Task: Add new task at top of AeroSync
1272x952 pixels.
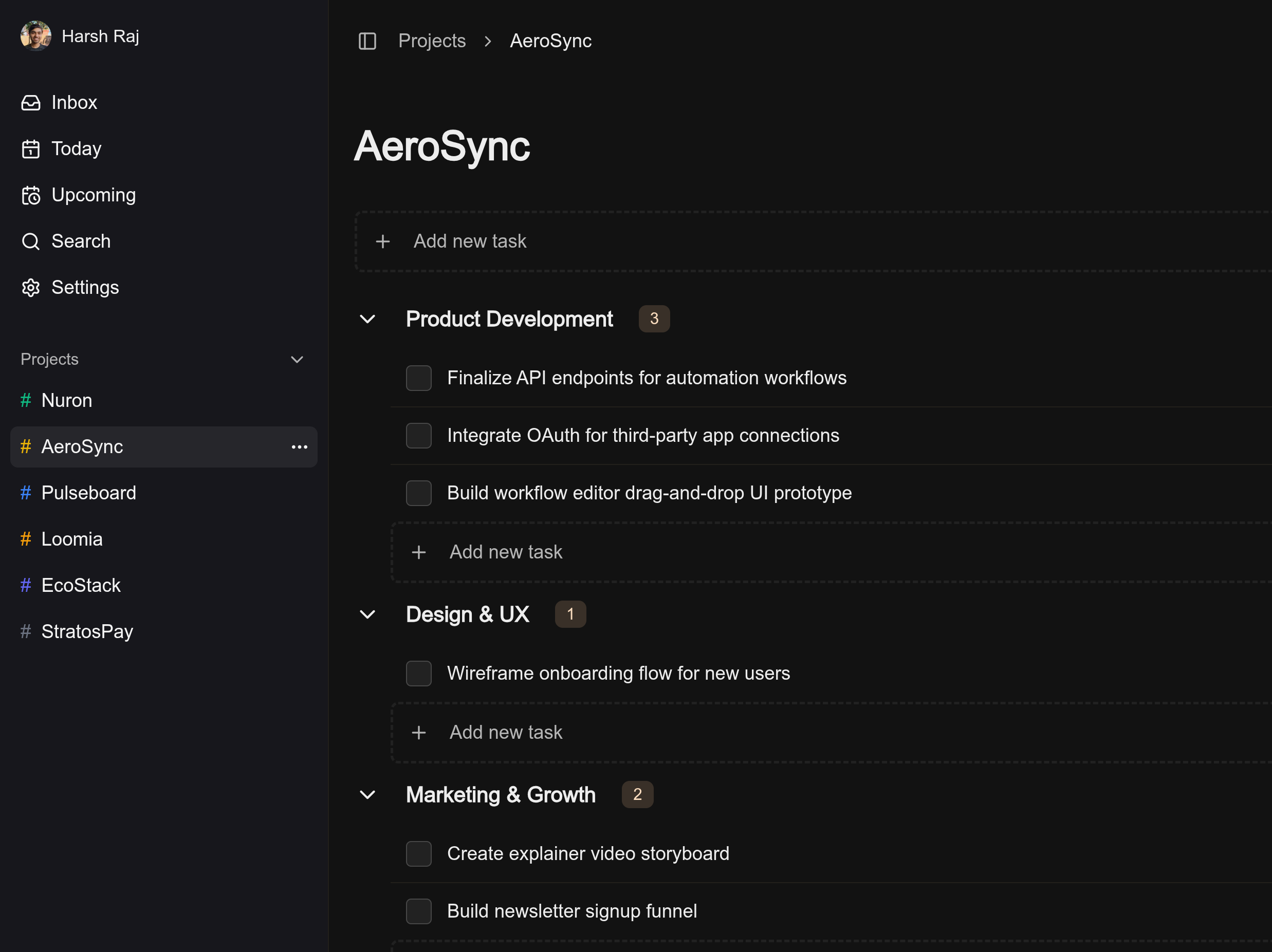Action: coord(469,241)
